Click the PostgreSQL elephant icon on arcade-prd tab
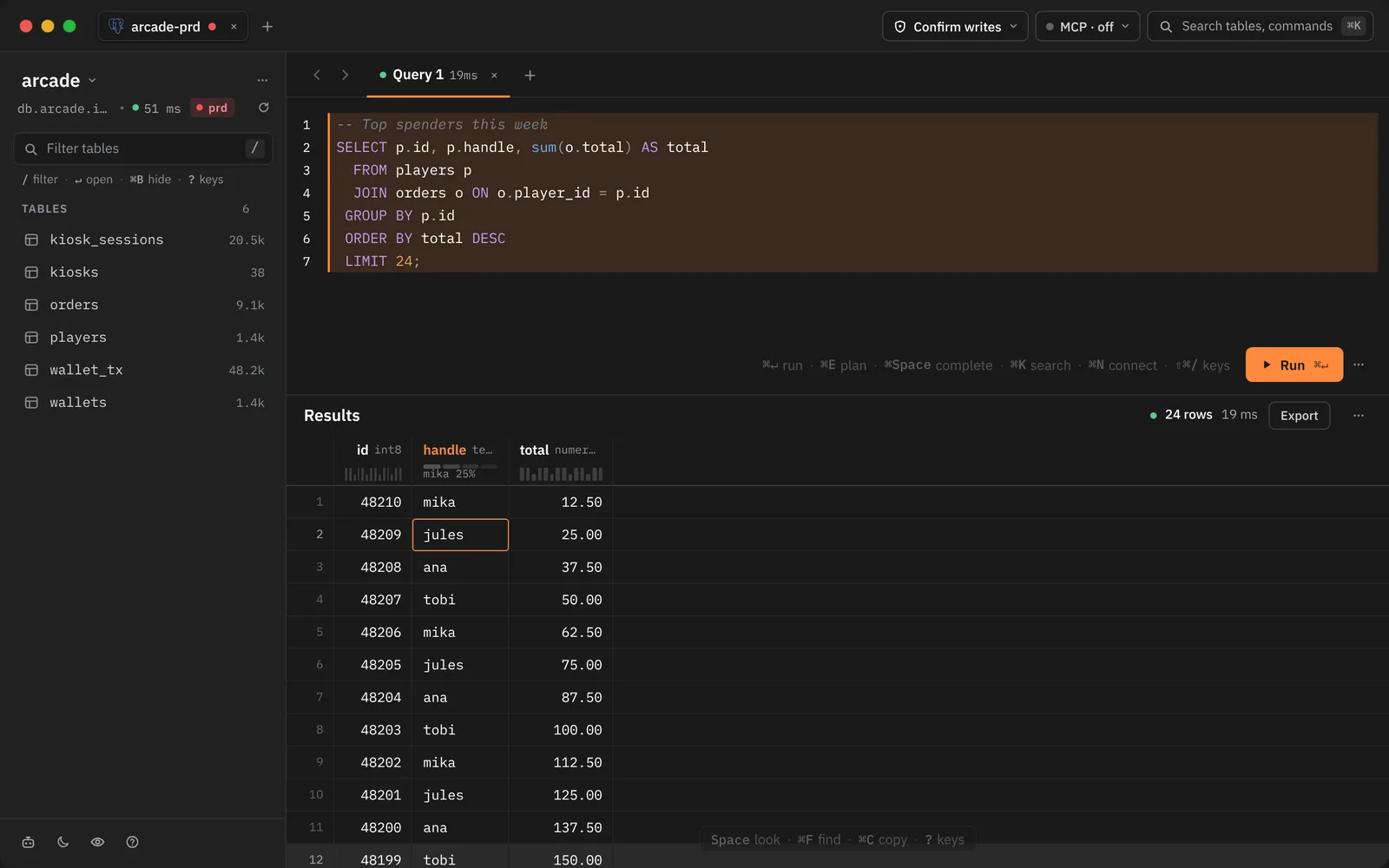 click(116, 26)
